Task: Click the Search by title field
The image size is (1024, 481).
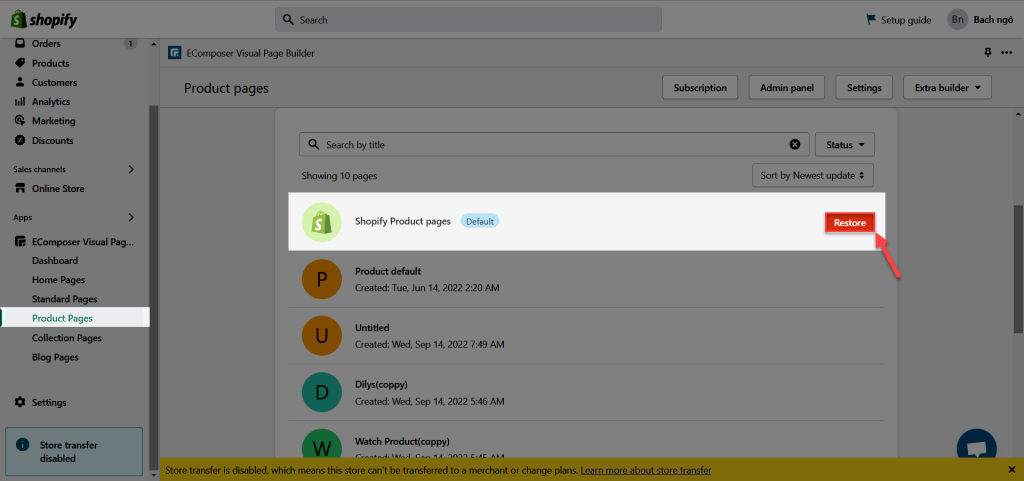Action: (554, 144)
